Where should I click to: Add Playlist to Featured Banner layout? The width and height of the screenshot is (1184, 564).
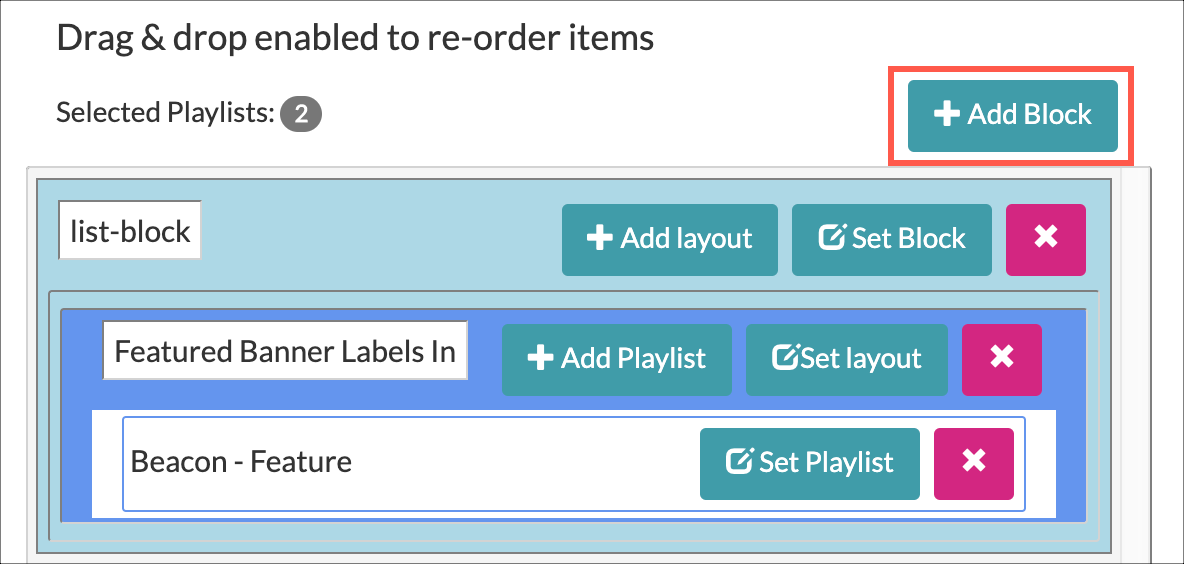point(617,359)
